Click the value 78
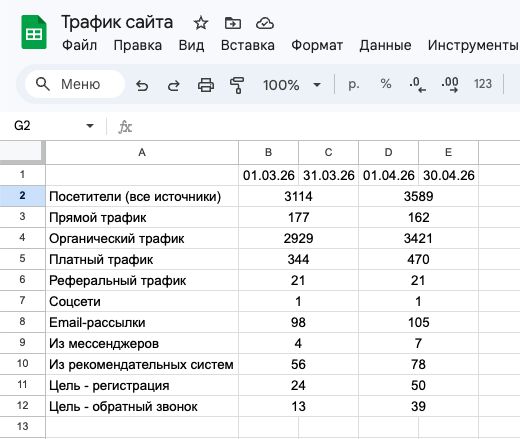Viewport: 520px width, 439px height. click(x=418, y=364)
